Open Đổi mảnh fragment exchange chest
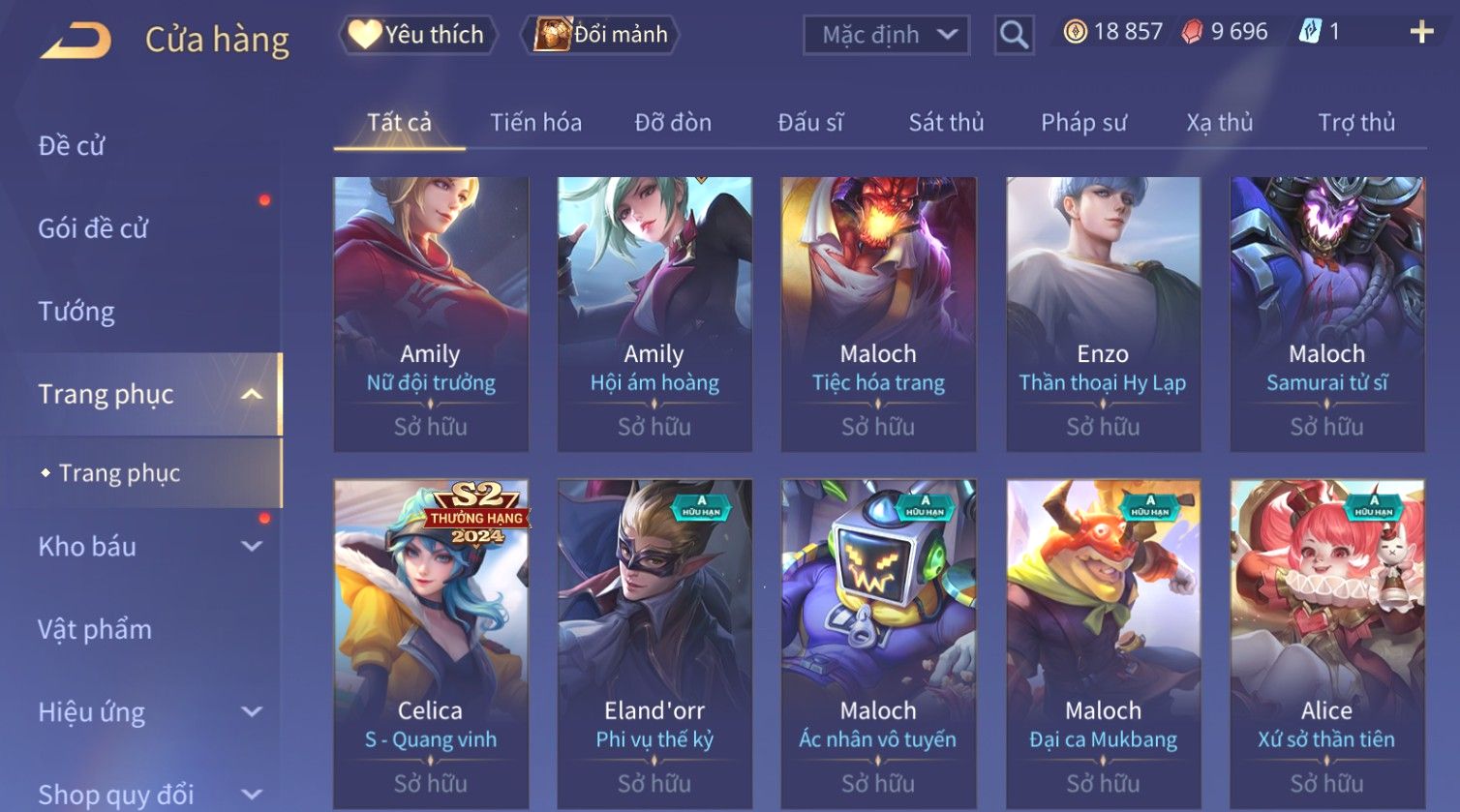 600,35
